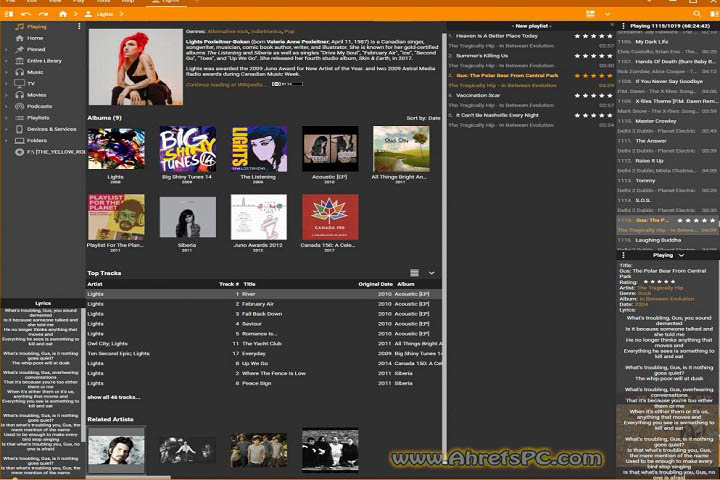720x480 pixels.
Task: Click Continue reading at Wikipedia link
Action: pyautogui.click(x=225, y=85)
